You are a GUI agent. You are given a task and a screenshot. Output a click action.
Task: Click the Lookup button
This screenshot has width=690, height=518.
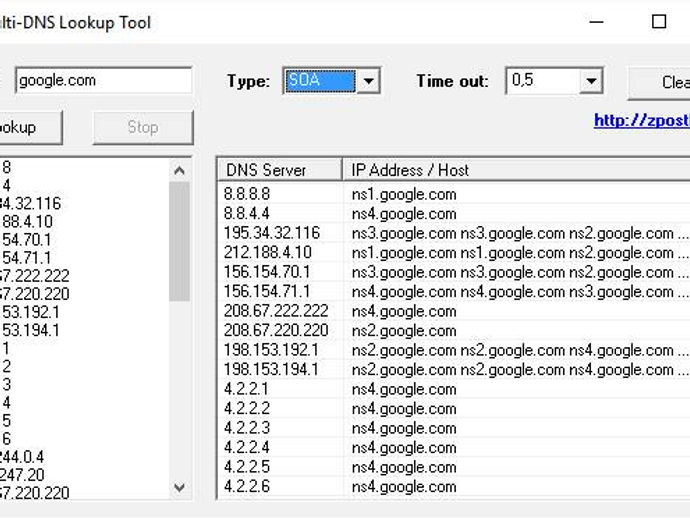tap(29, 128)
